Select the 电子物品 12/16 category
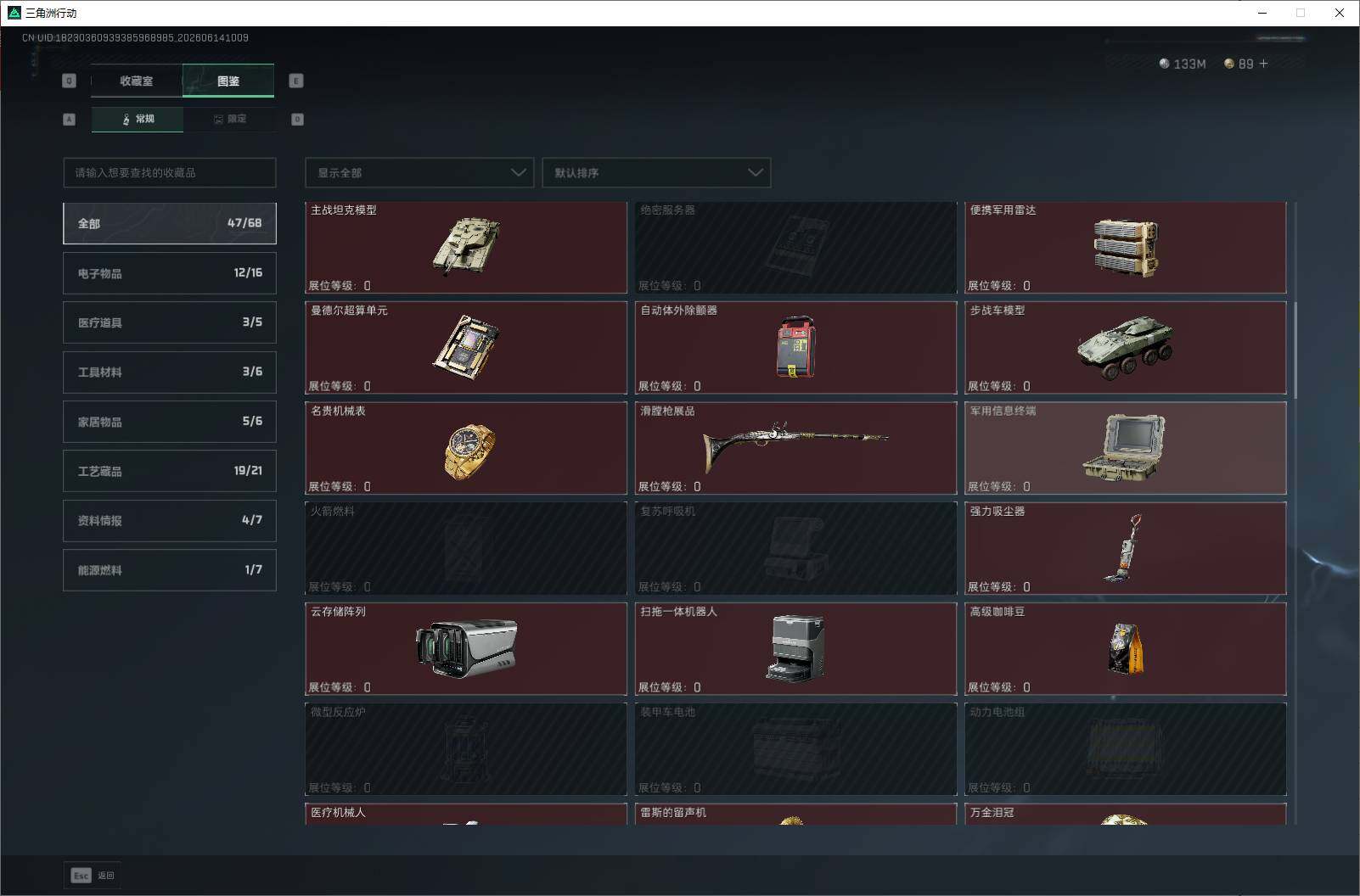The height and width of the screenshot is (896, 1360). coord(170,273)
